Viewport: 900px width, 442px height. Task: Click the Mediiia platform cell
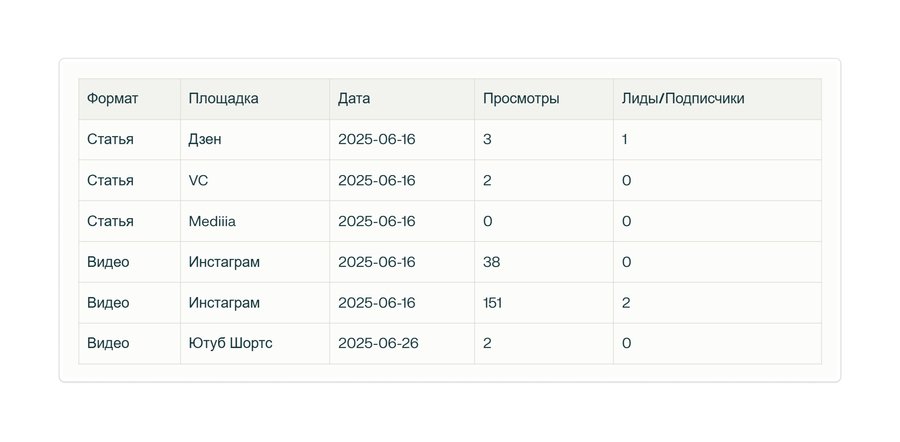point(212,221)
